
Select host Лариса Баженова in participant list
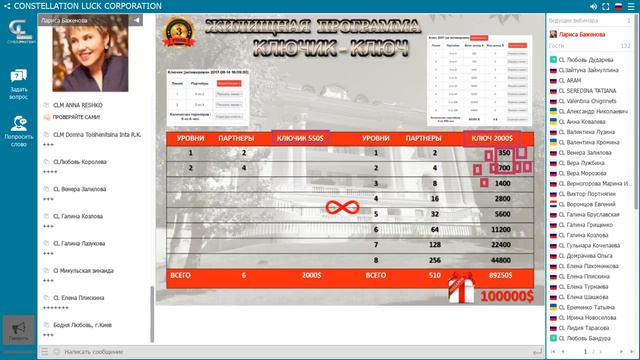[x=582, y=35]
